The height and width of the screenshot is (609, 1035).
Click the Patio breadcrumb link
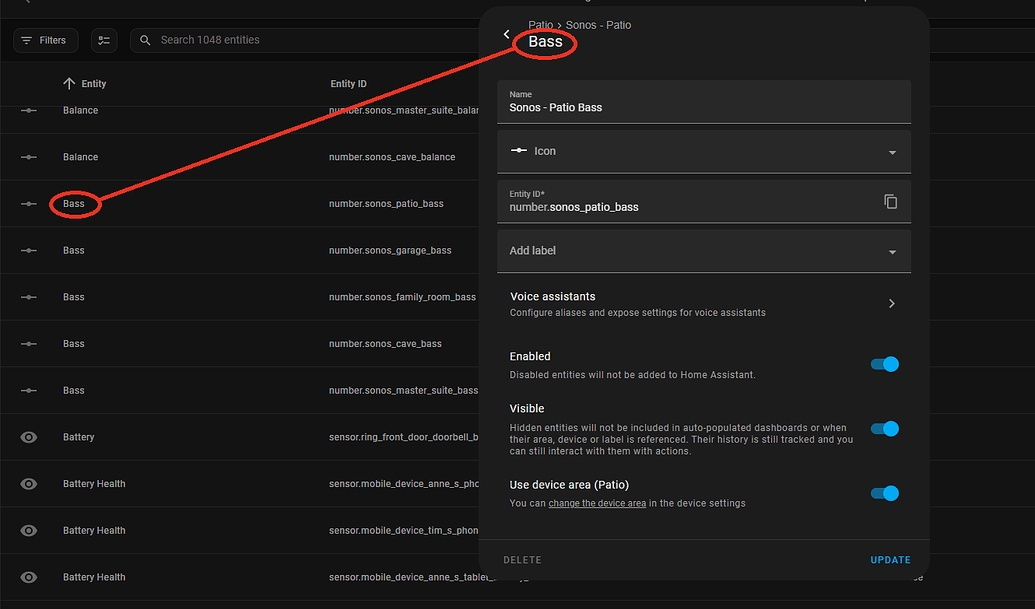[x=540, y=24]
